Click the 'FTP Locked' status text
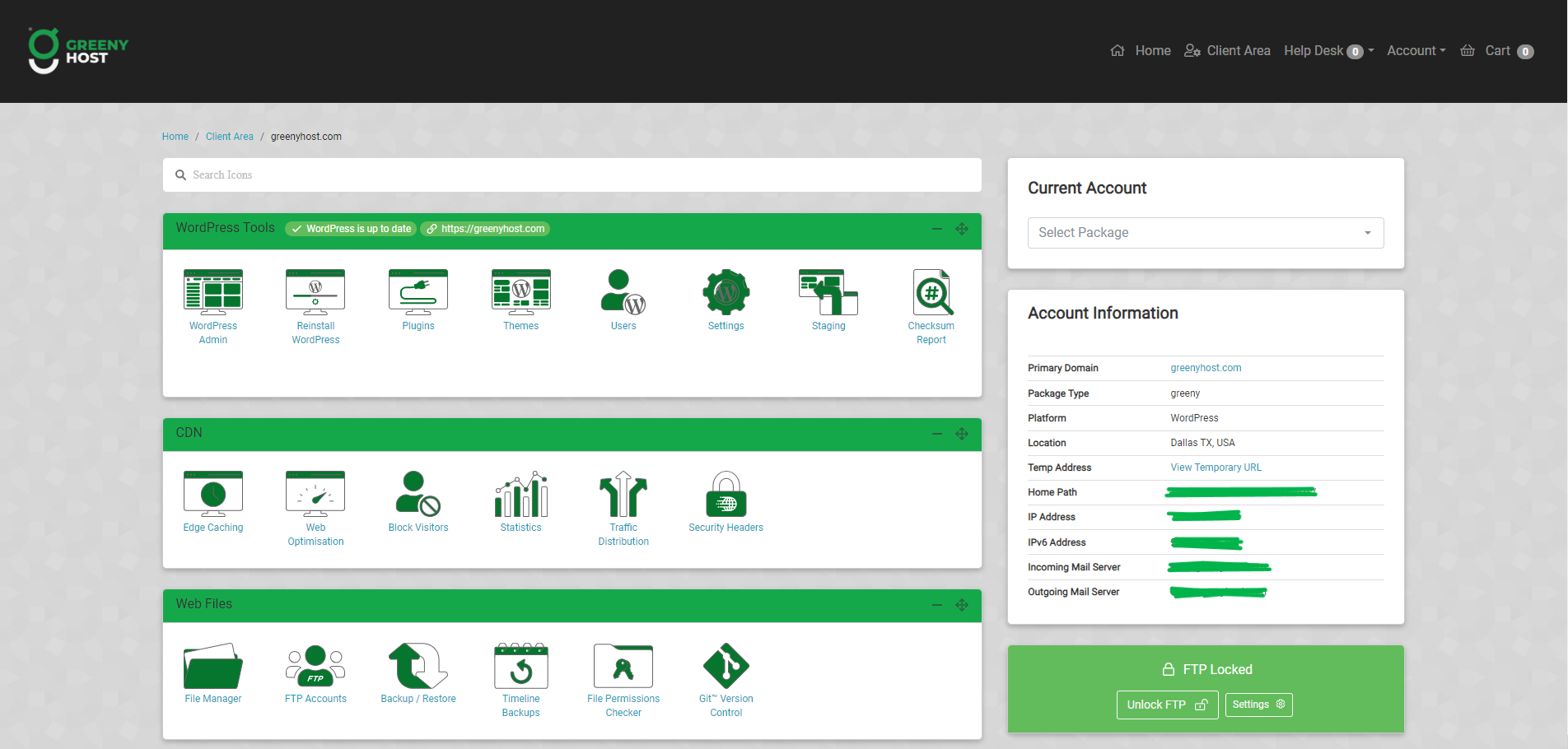Viewport: 1568px width, 749px height. [1217, 670]
